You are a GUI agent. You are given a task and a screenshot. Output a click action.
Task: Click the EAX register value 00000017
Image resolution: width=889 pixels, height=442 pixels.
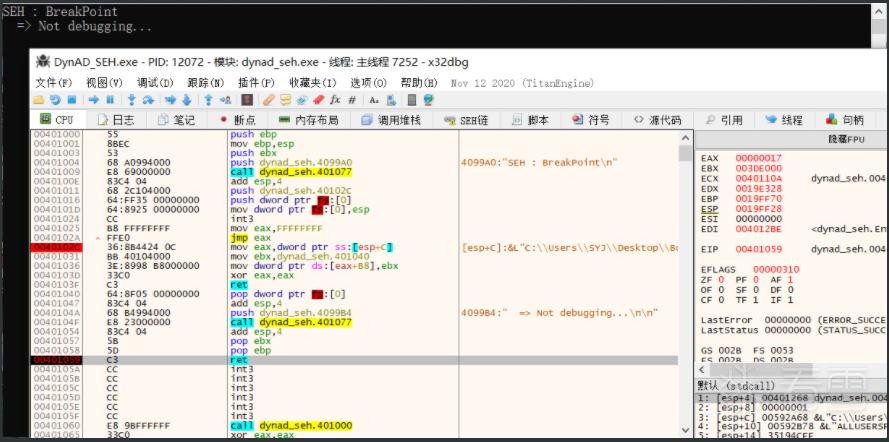[x=759, y=158]
